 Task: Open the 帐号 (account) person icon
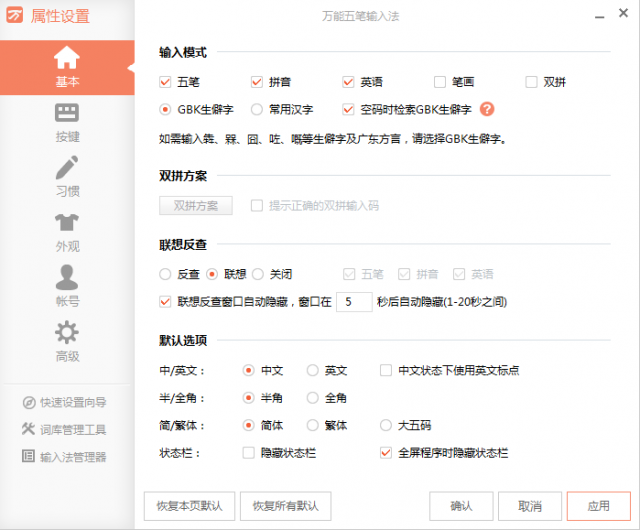(x=67, y=276)
